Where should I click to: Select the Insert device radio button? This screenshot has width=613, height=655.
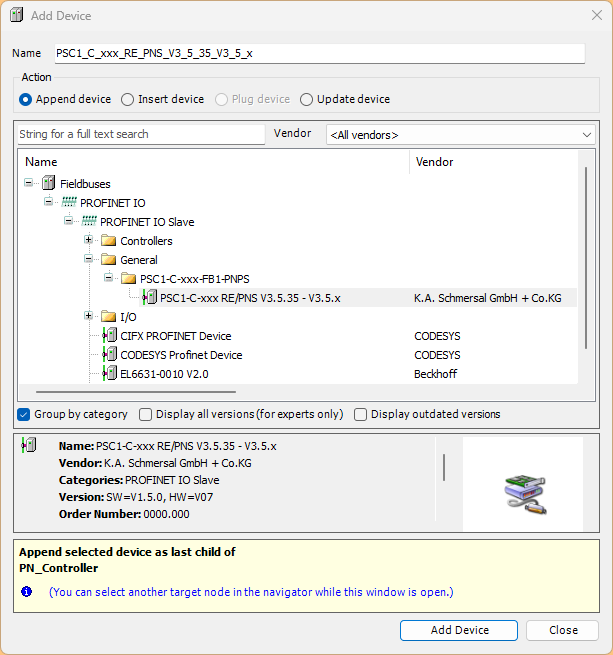(127, 99)
